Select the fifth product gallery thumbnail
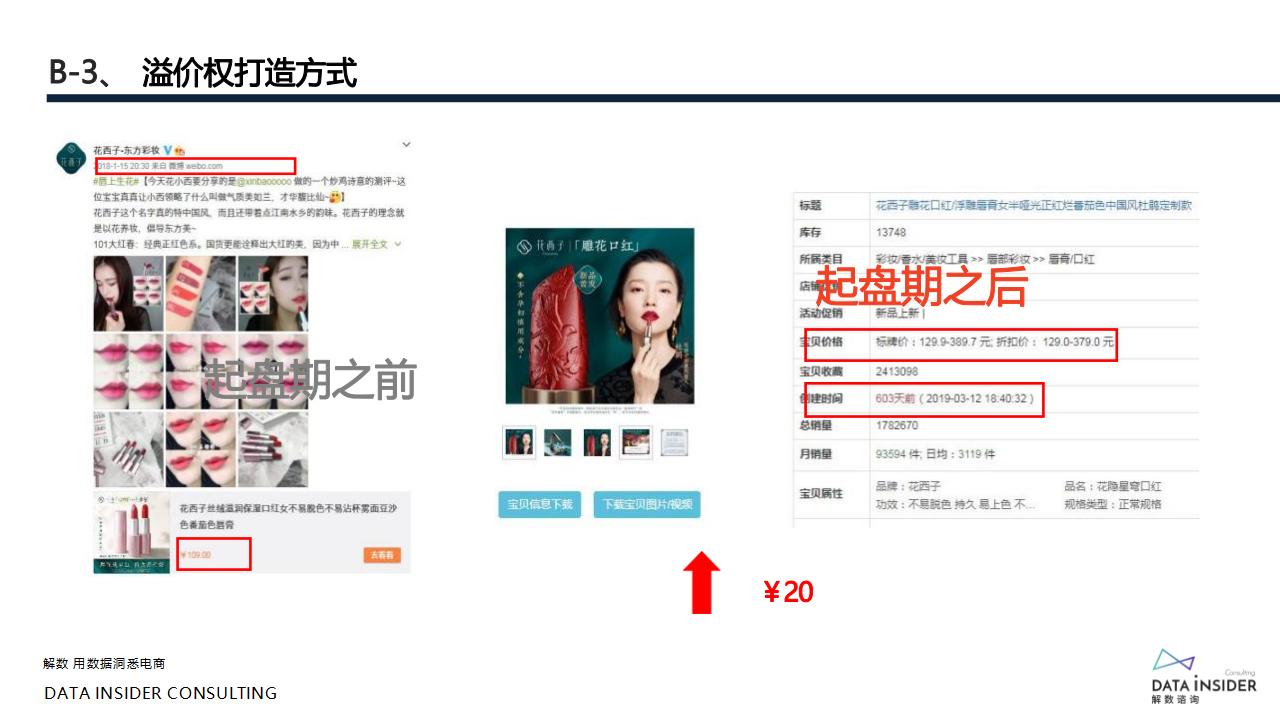 675,442
